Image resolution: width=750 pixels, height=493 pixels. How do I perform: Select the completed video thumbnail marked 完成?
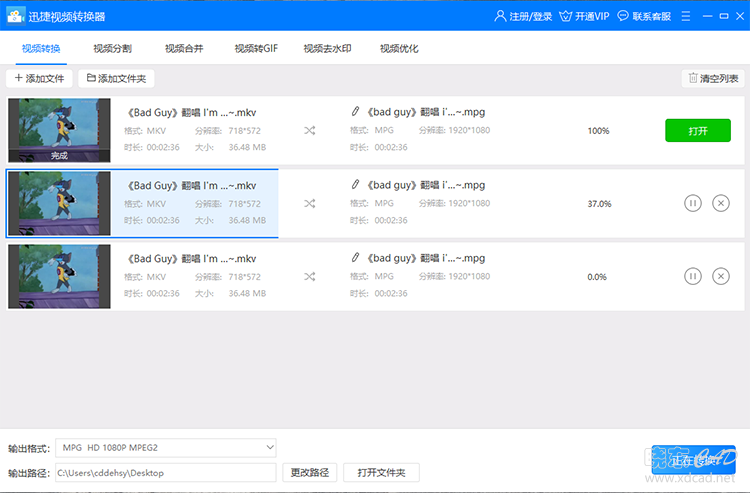[x=59, y=130]
